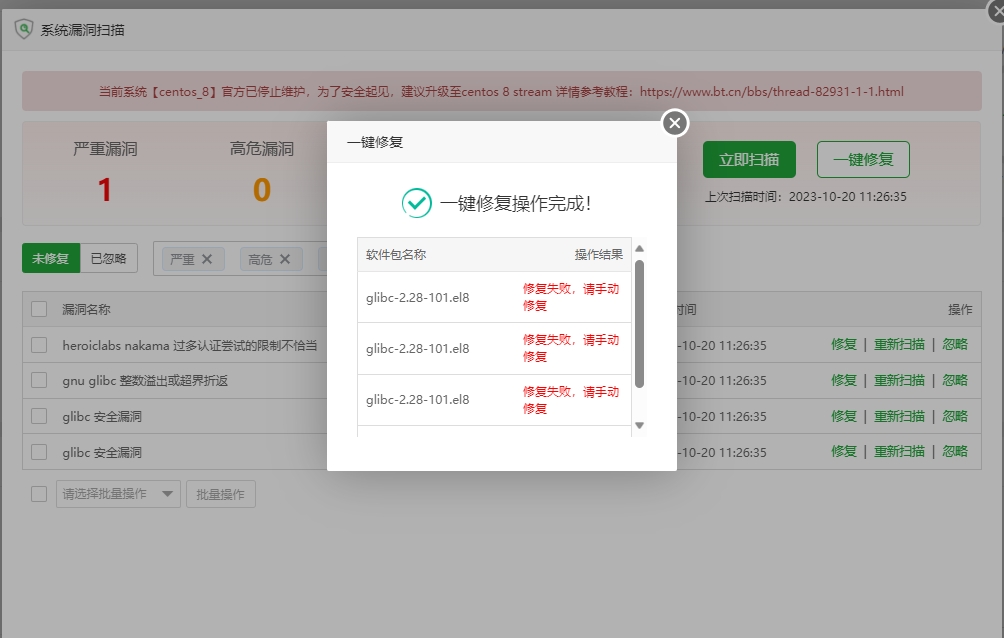Image resolution: width=1004 pixels, height=638 pixels.
Task: Check the select-all checkbox in the table header
Action: [39, 308]
